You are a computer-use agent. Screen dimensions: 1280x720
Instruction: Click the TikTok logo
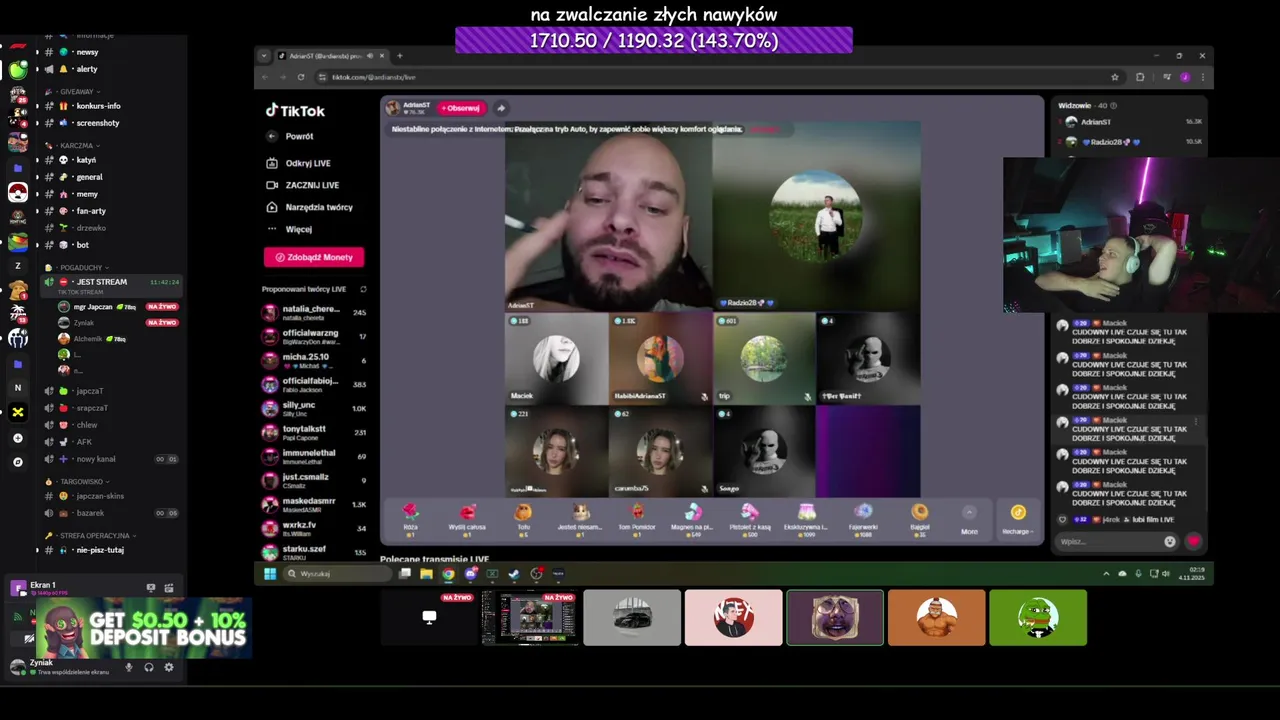295,111
